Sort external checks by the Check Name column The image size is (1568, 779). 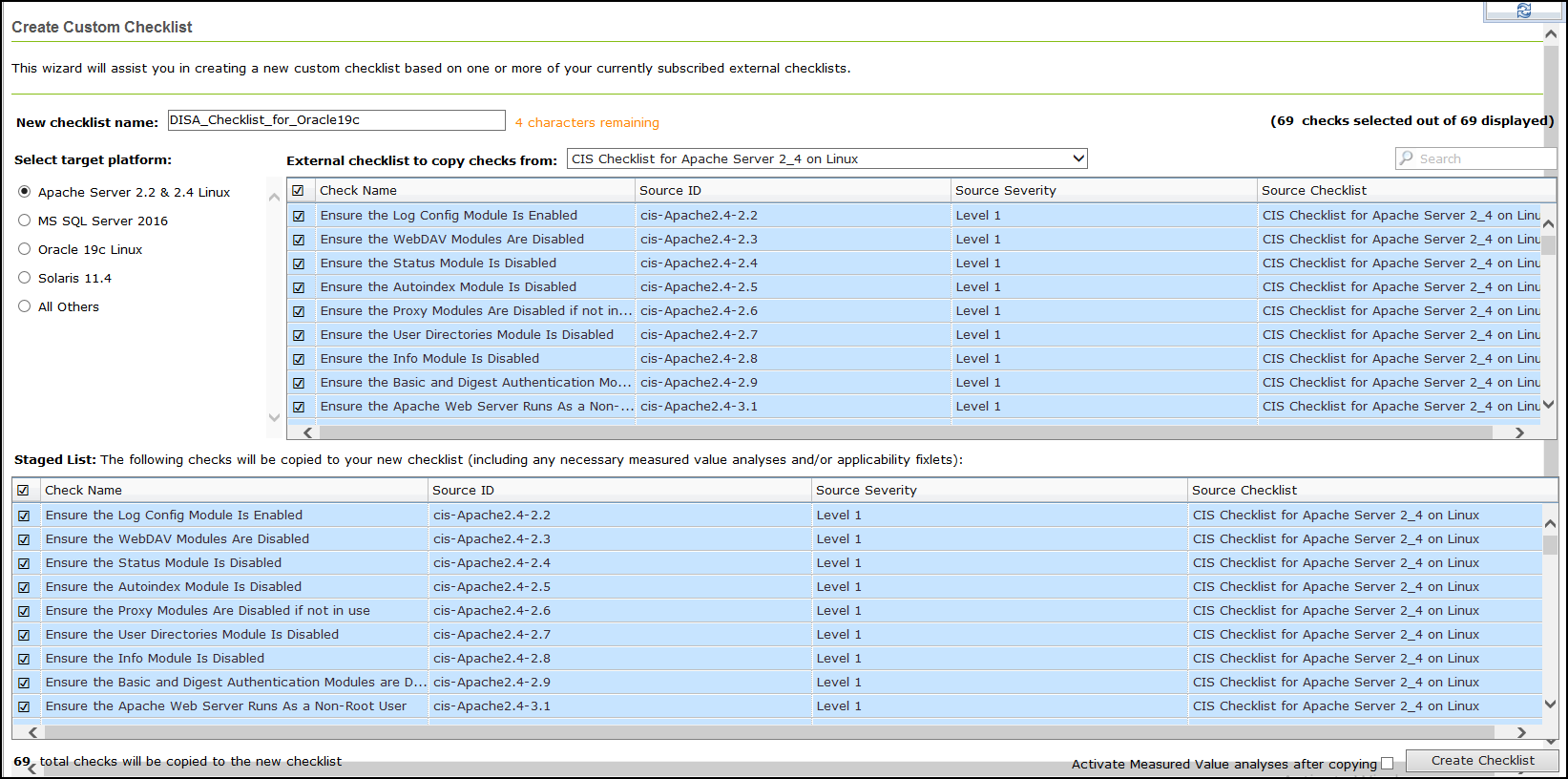click(x=475, y=190)
